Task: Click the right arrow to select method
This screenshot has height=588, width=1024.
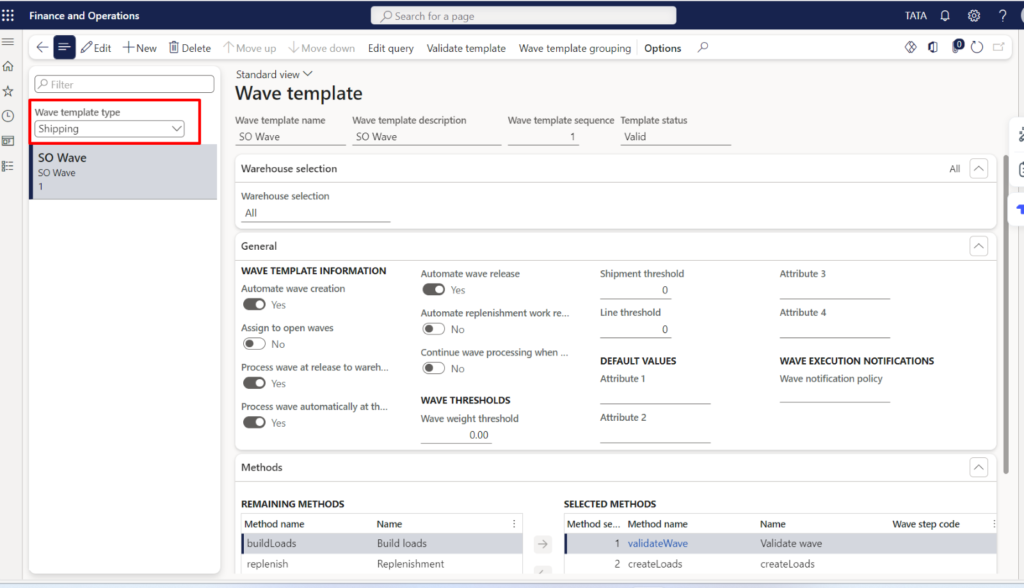Action: (x=543, y=544)
